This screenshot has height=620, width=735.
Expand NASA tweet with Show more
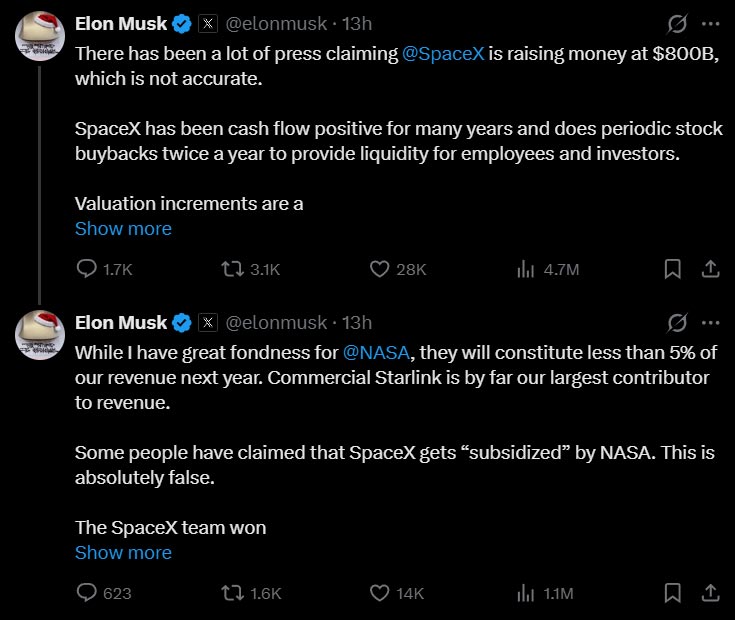[x=123, y=553]
